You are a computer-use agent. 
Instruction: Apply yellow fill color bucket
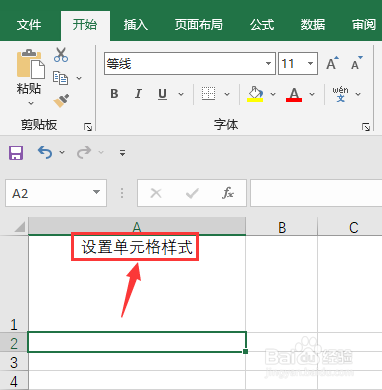click(x=255, y=94)
